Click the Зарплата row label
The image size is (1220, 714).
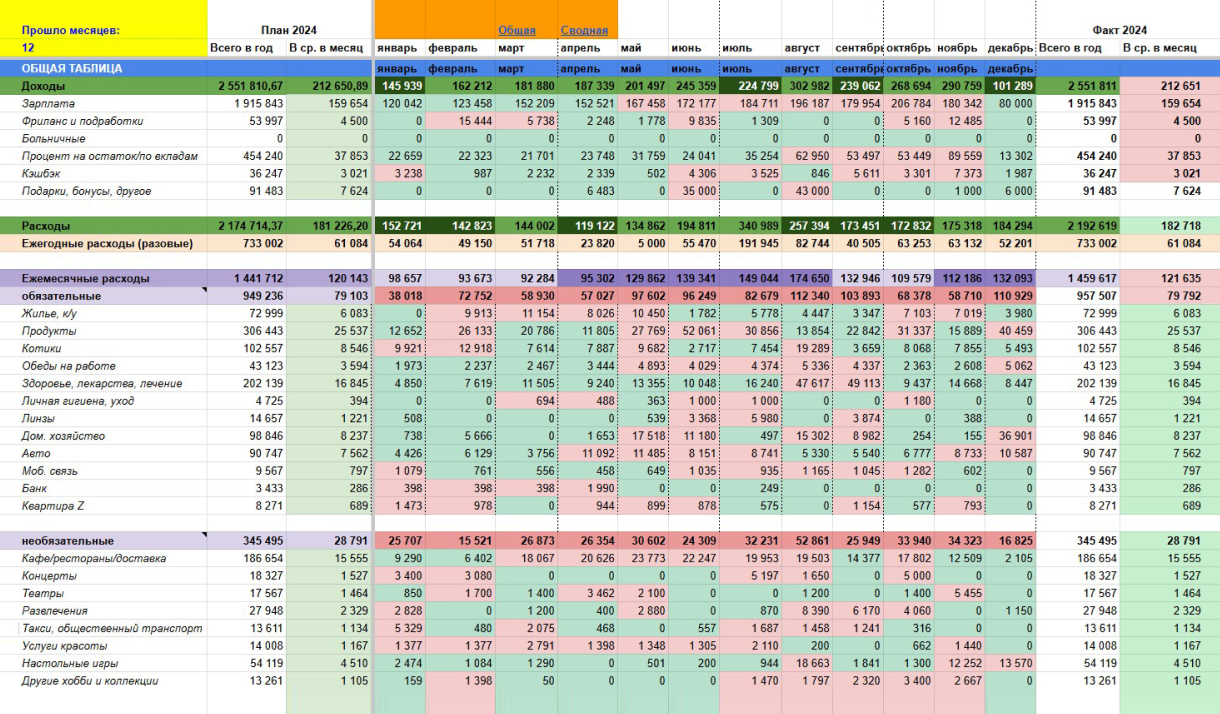coord(48,103)
